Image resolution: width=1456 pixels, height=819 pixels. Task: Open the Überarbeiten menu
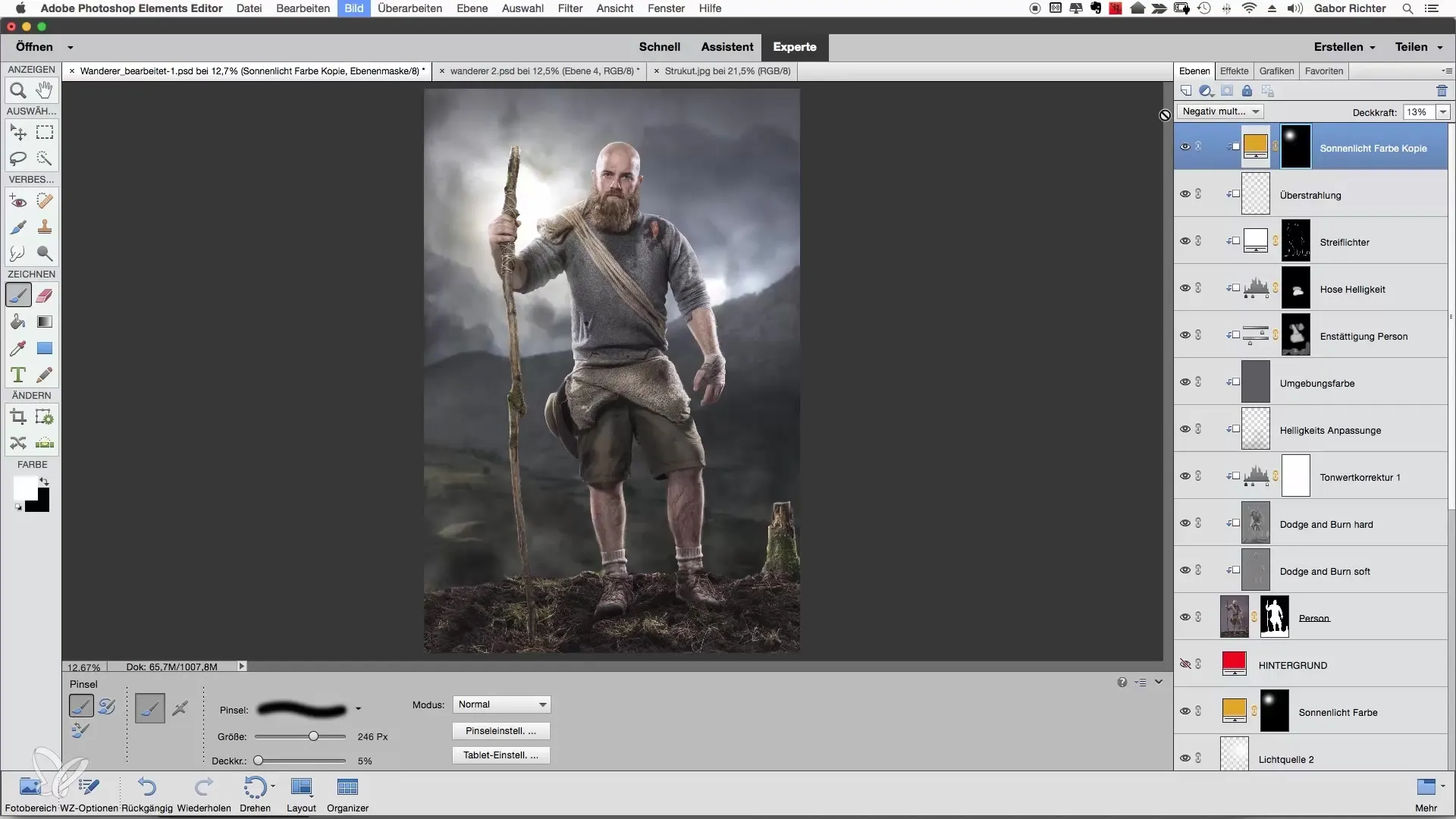(409, 8)
